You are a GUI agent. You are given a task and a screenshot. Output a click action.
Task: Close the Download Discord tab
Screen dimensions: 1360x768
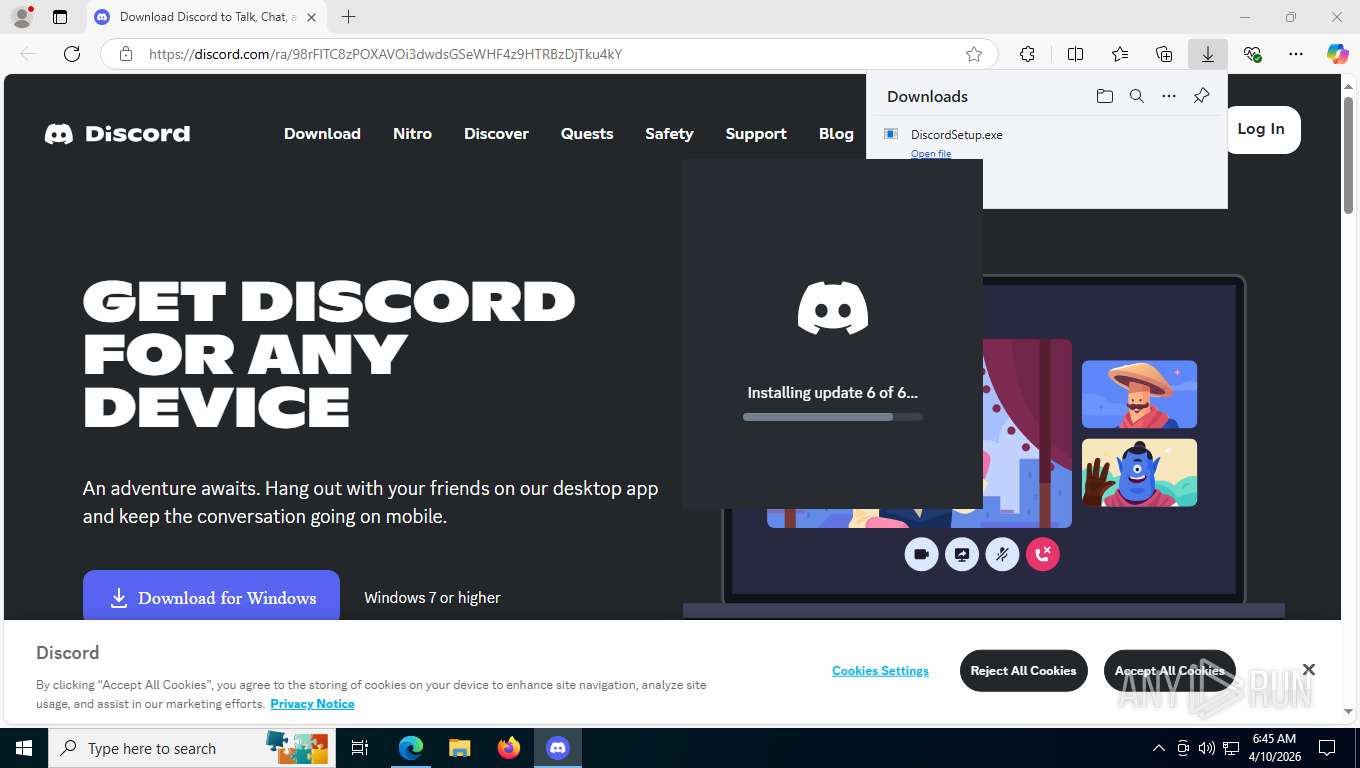312,17
